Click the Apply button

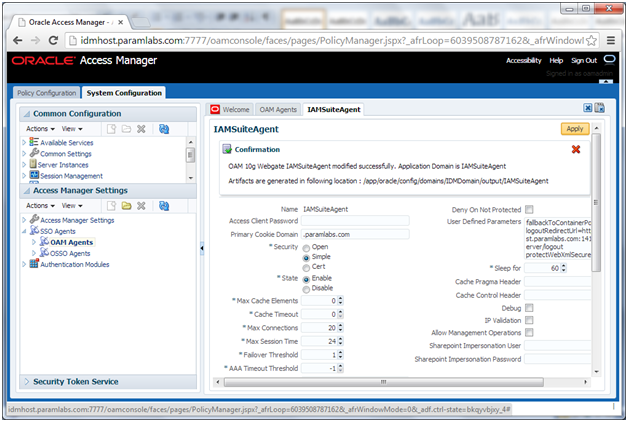point(575,129)
